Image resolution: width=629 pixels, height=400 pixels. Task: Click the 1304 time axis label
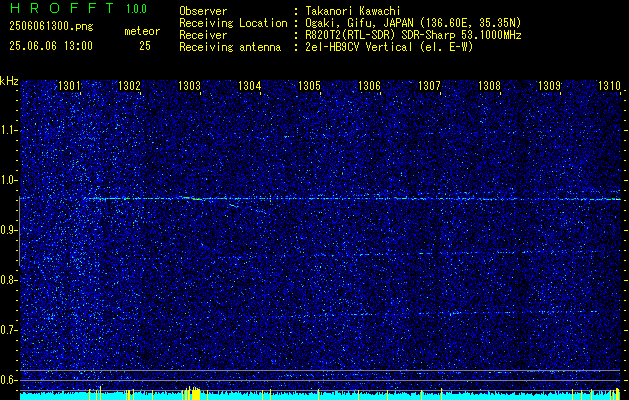250,85
